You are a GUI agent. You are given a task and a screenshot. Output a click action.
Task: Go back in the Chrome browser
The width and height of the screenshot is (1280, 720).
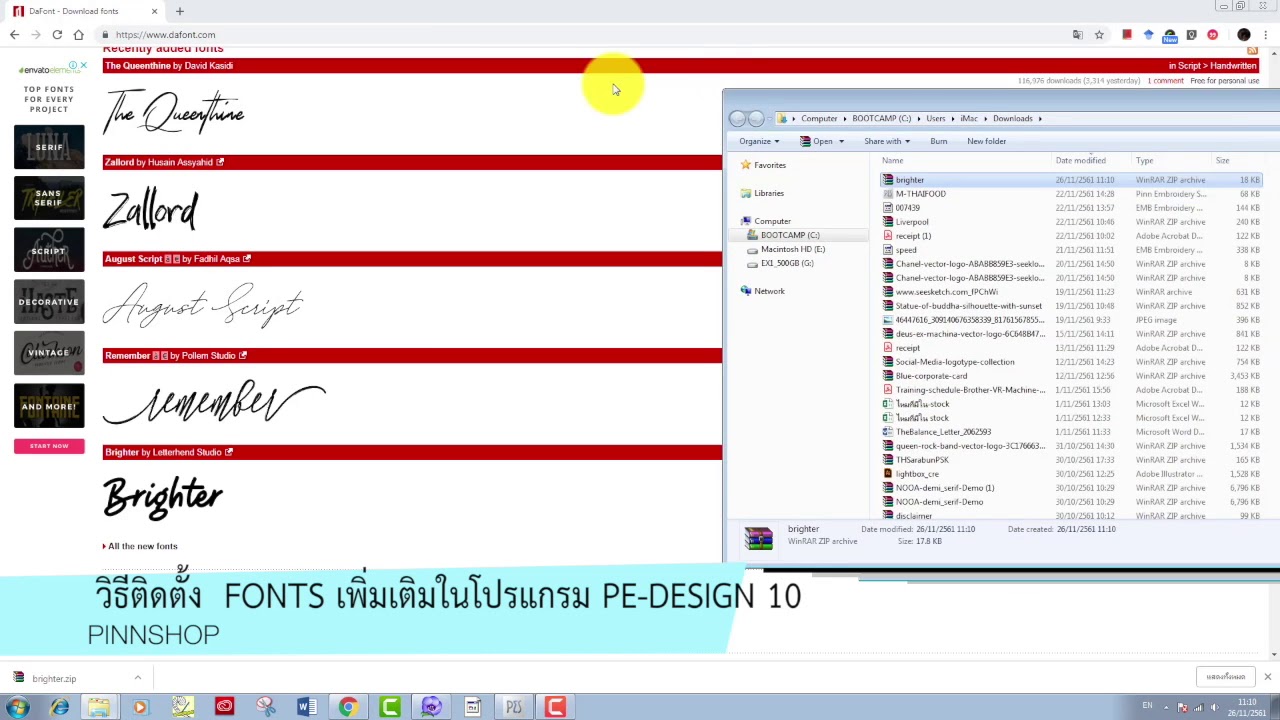point(14,35)
